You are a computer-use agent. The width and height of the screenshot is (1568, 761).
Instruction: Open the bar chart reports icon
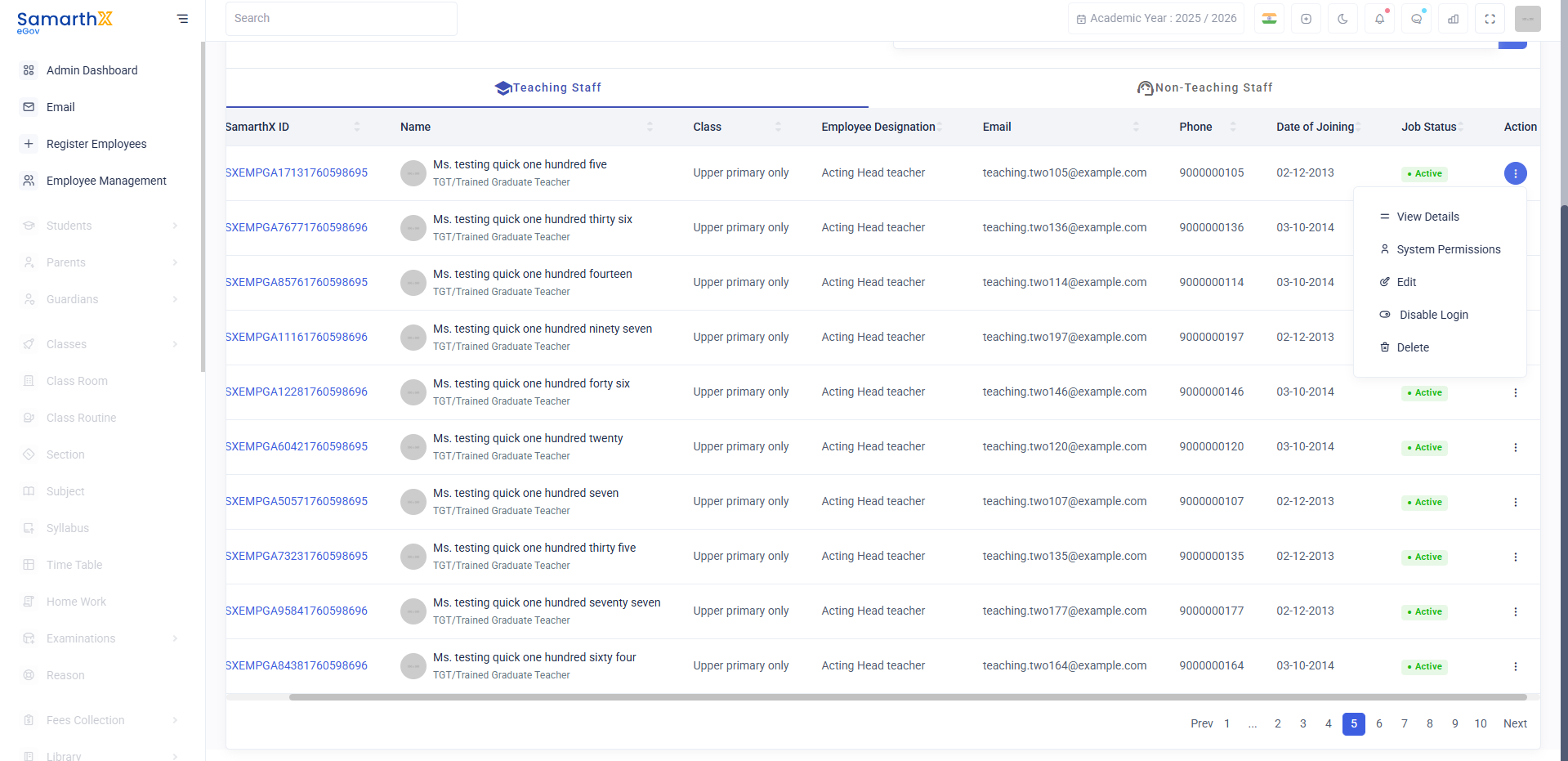(x=1453, y=19)
